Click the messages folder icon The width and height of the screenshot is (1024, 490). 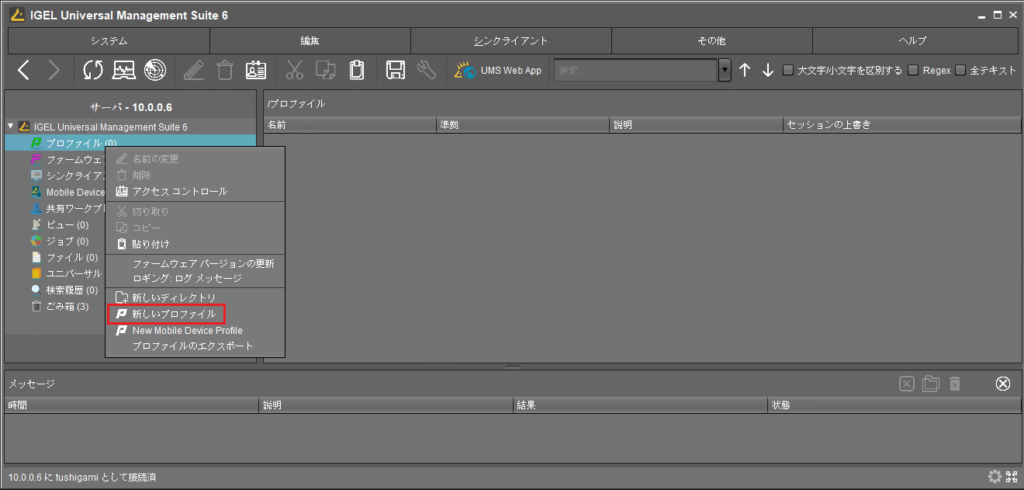(x=931, y=384)
